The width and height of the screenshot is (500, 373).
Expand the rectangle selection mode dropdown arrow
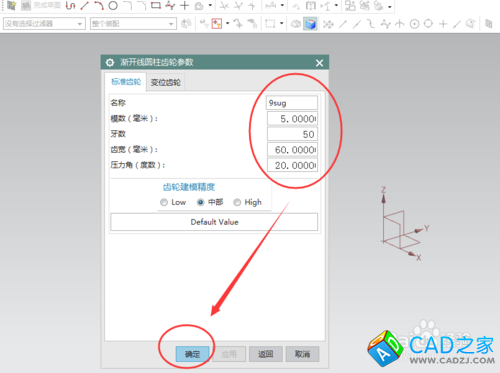[x=281, y=24]
